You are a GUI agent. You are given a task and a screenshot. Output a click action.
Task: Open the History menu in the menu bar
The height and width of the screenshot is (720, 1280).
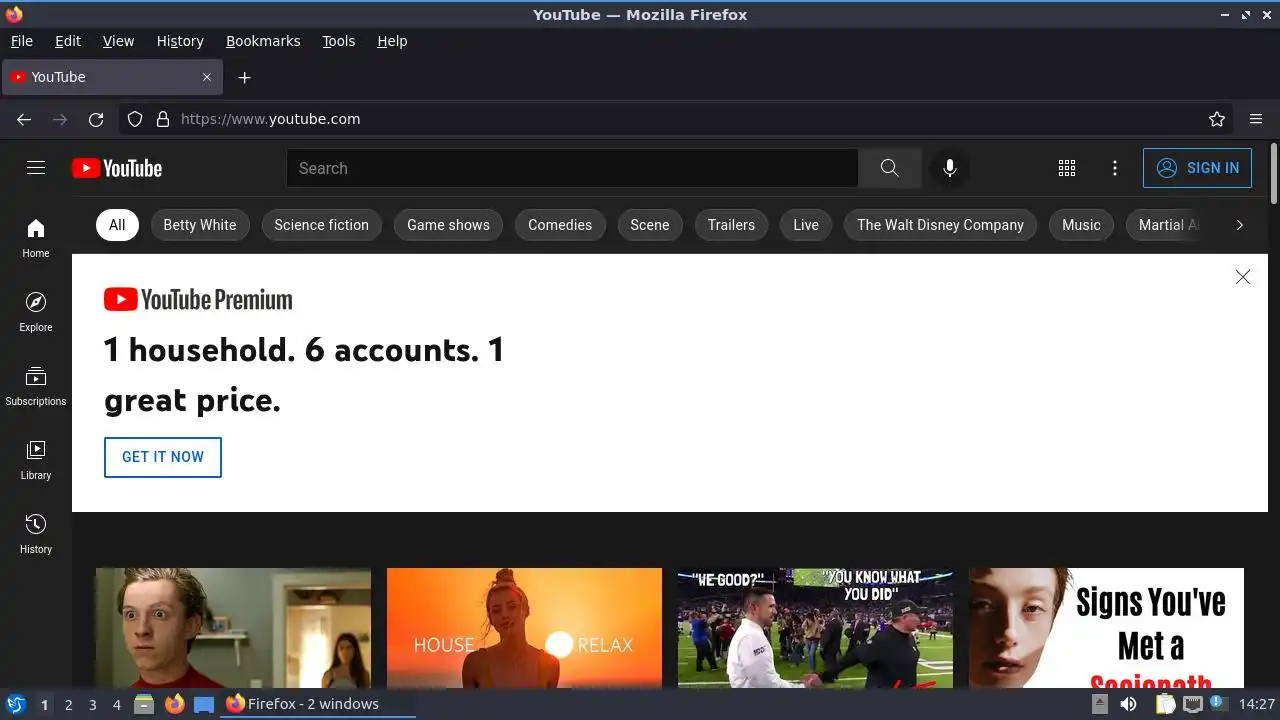(x=180, y=41)
